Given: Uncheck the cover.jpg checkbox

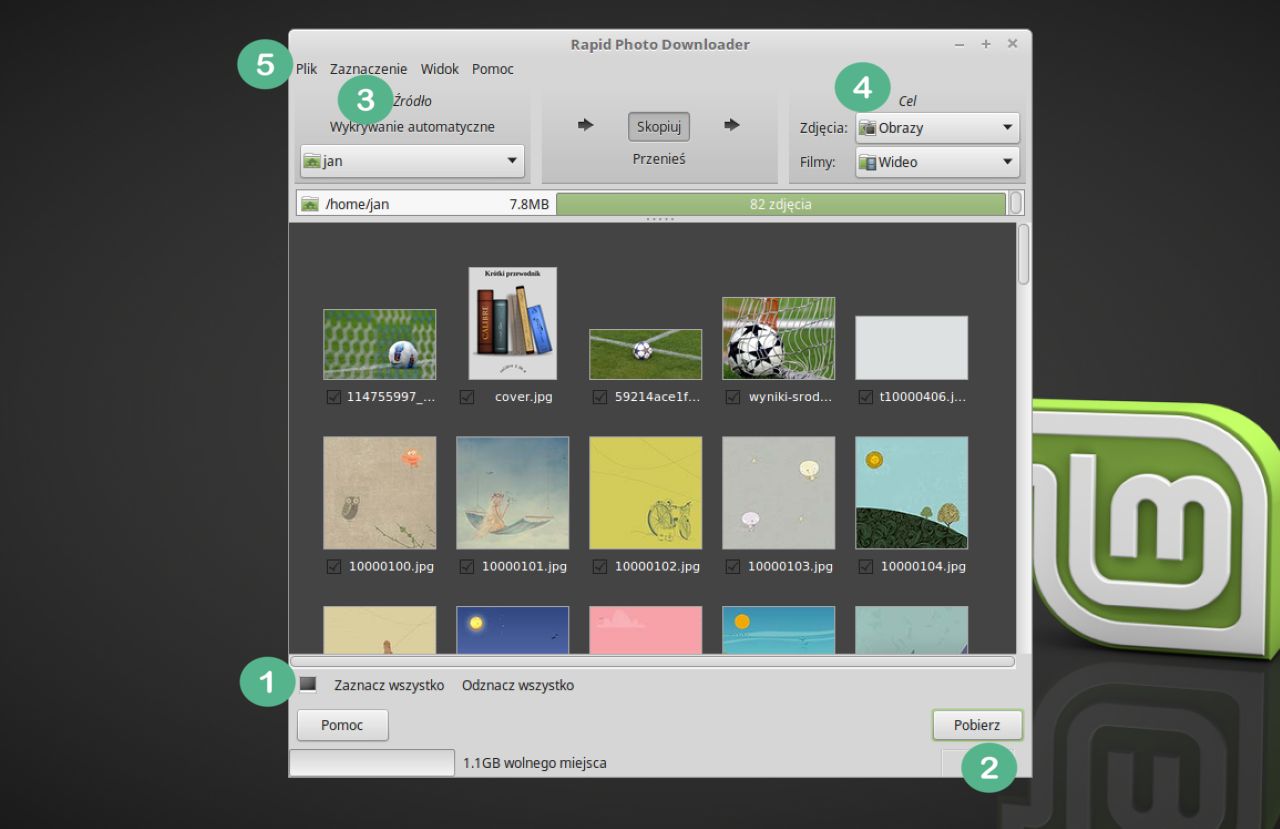Looking at the screenshot, I should tap(467, 397).
